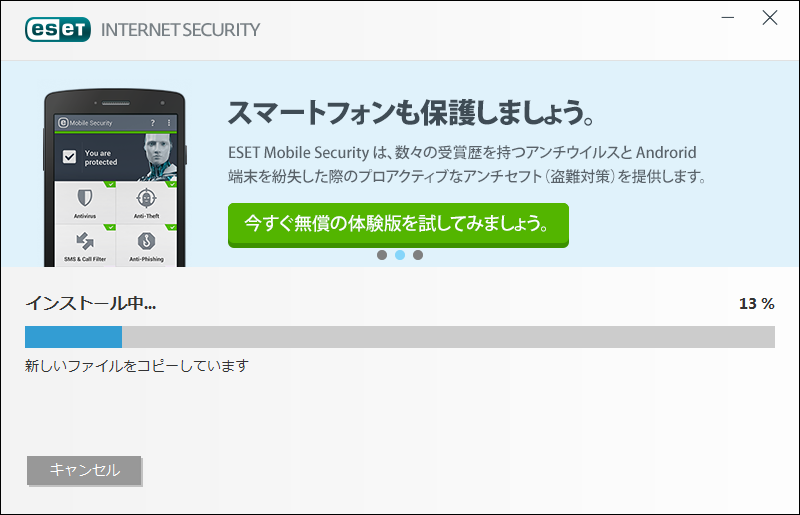Select the third carousel dot indicator

(x=418, y=255)
